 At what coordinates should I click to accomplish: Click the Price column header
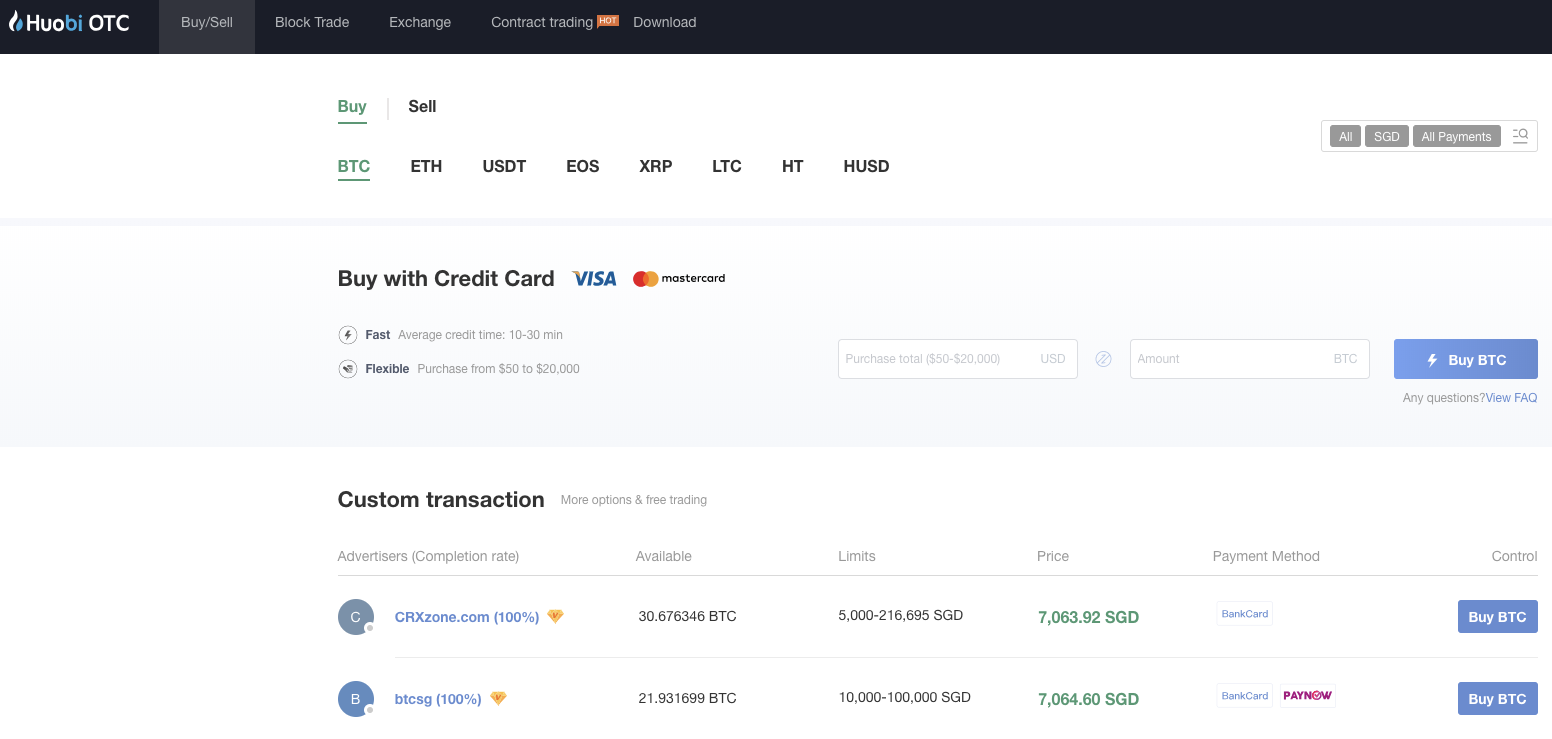coord(1053,556)
